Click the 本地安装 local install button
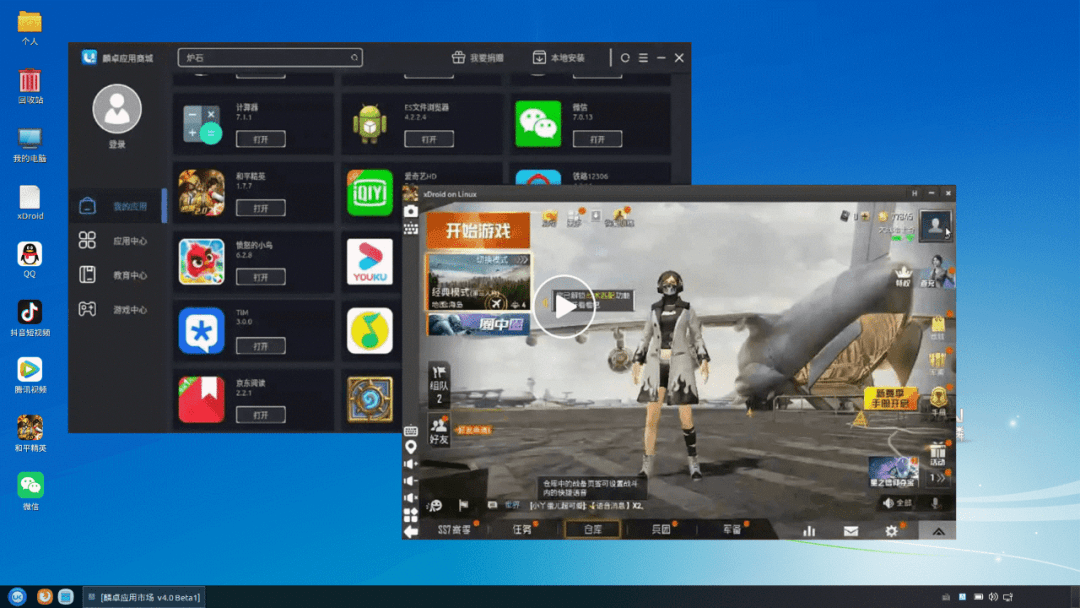This screenshot has height=608, width=1080. coord(559,58)
